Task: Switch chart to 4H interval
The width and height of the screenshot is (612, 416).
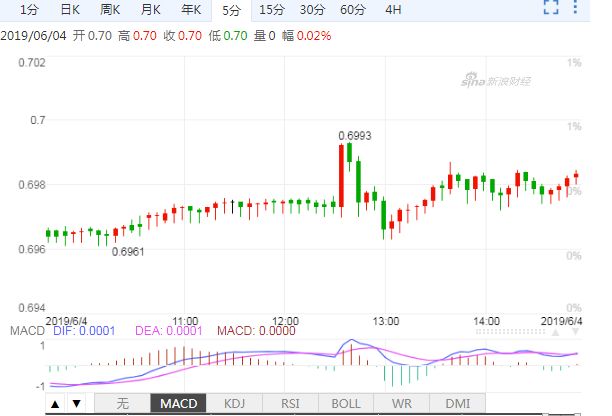Action: click(x=393, y=10)
